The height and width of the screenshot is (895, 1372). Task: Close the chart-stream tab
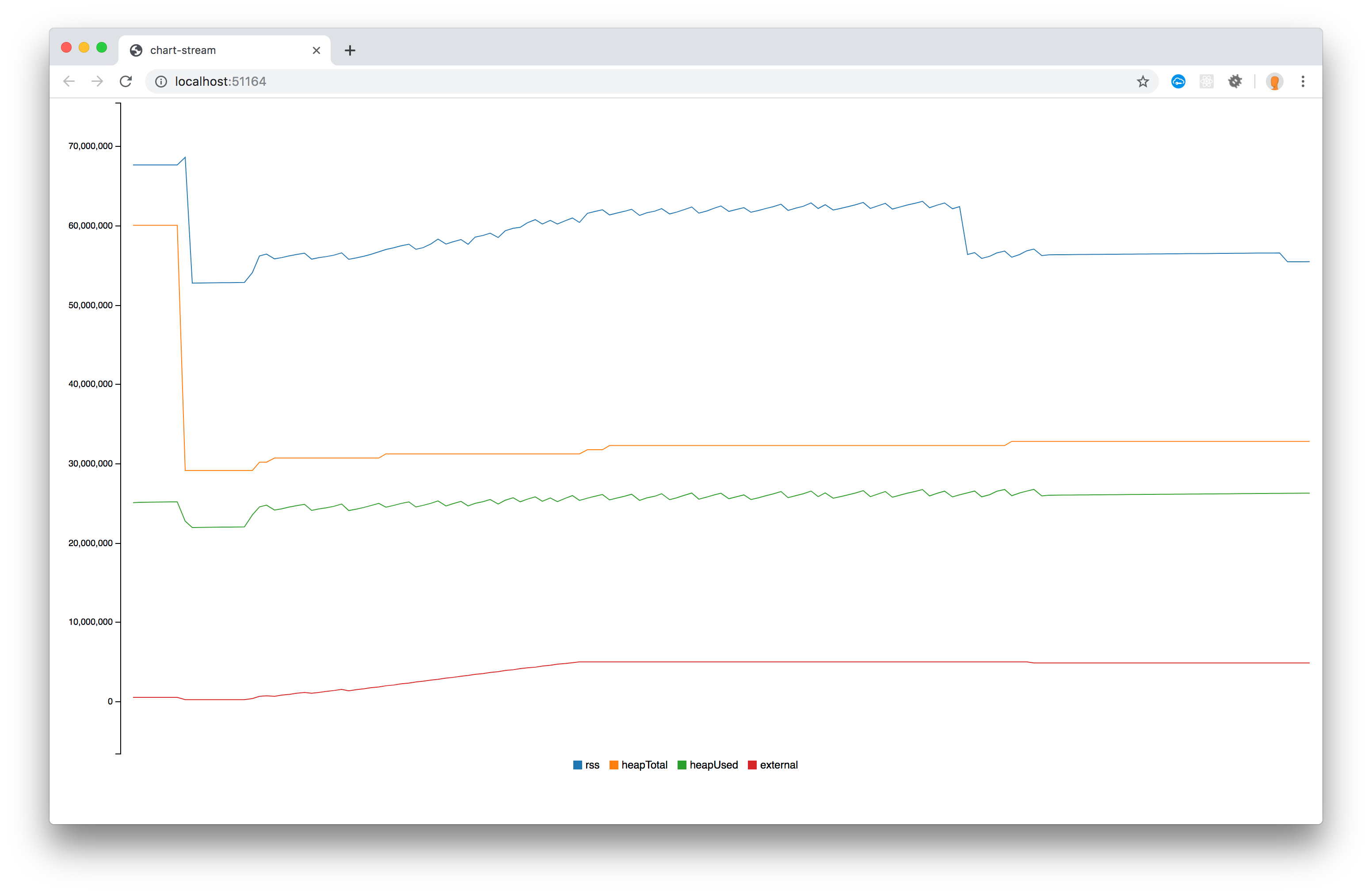pyautogui.click(x=316, y=50)
